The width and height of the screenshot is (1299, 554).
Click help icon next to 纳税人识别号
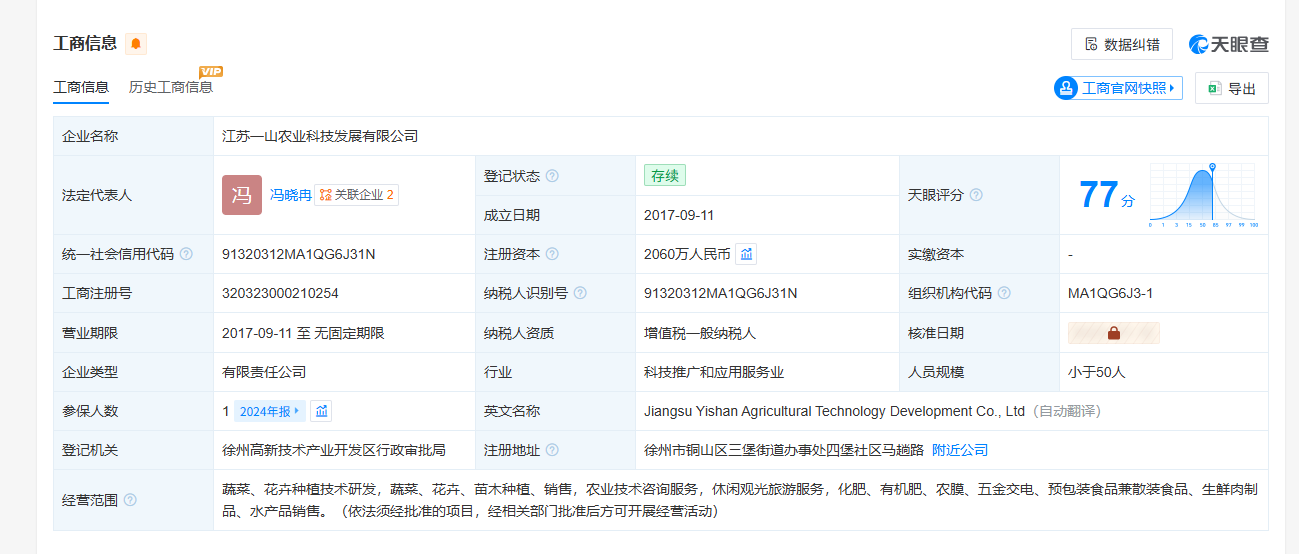580,293
